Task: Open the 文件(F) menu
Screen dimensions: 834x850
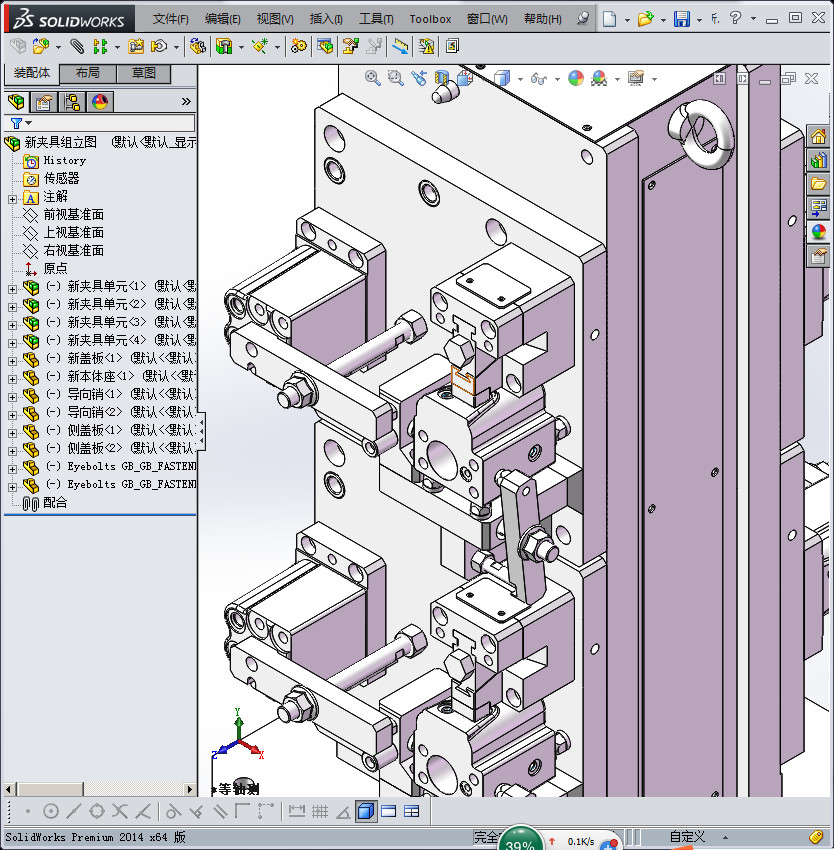Action: click(170, 19)
